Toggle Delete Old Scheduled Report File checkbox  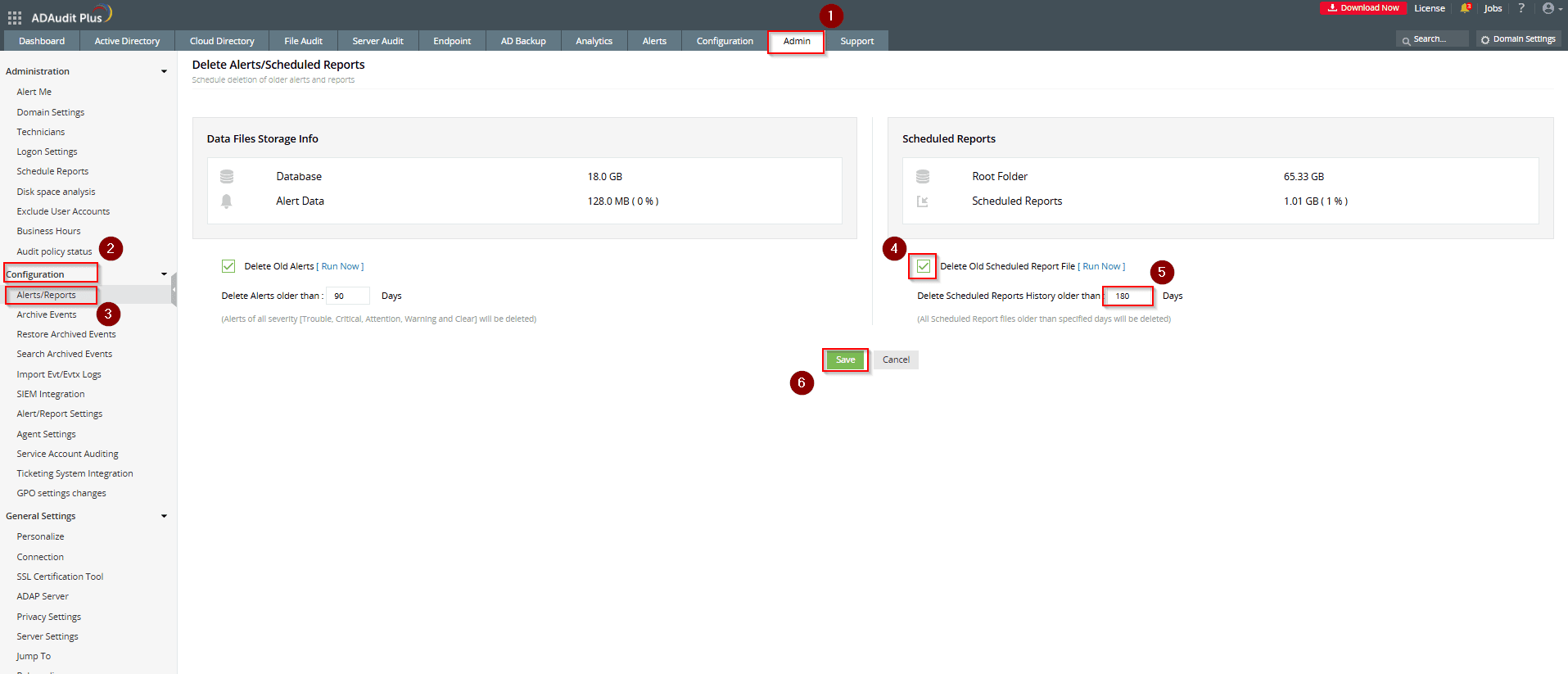(x=924, y=266)
